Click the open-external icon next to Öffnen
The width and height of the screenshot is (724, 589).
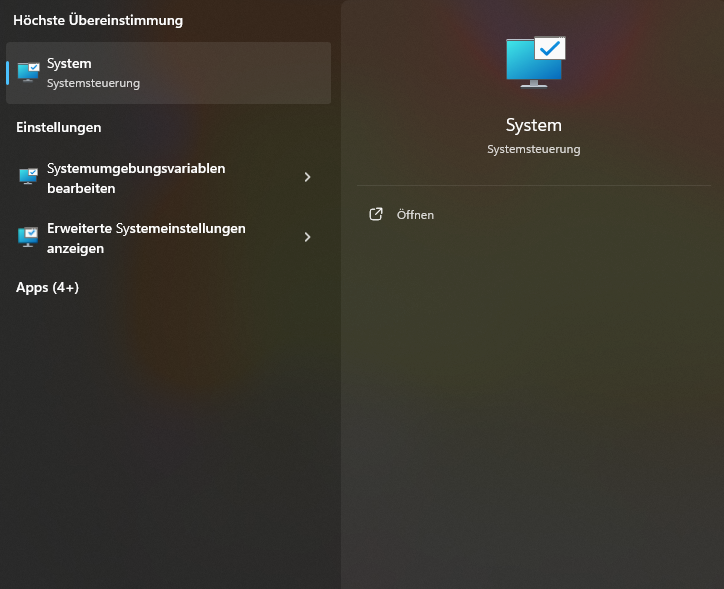[x=376, y=214]
